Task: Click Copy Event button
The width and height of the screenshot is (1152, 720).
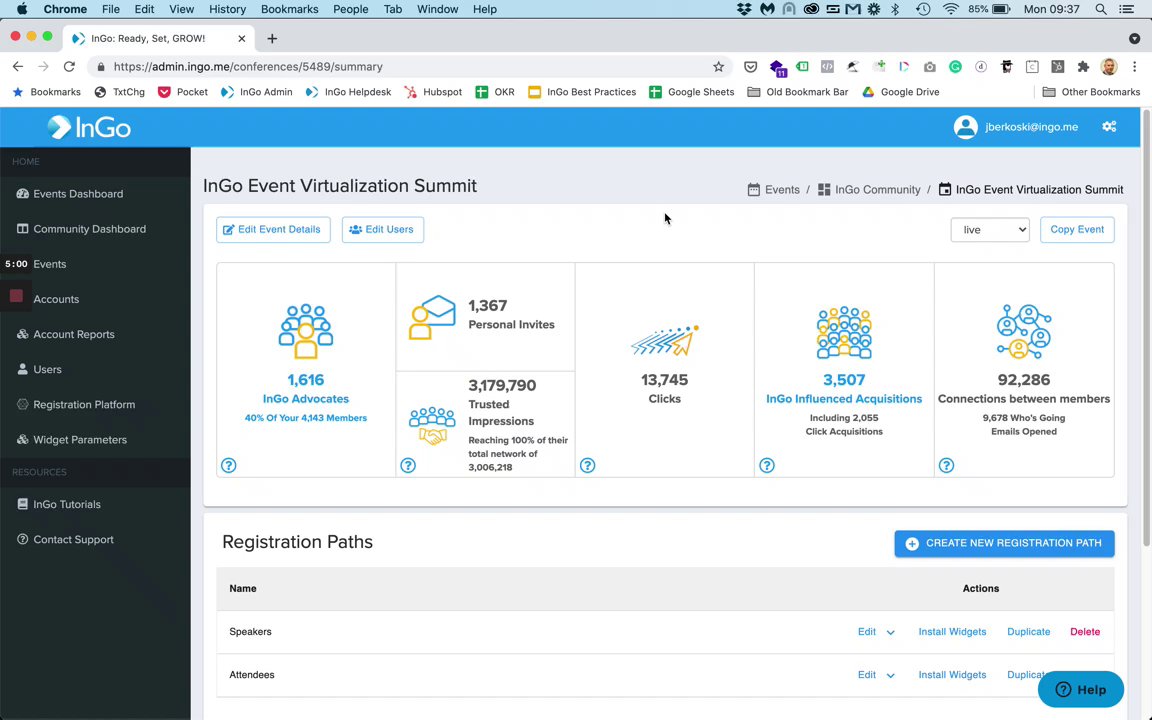Action: pos(1077,230)
